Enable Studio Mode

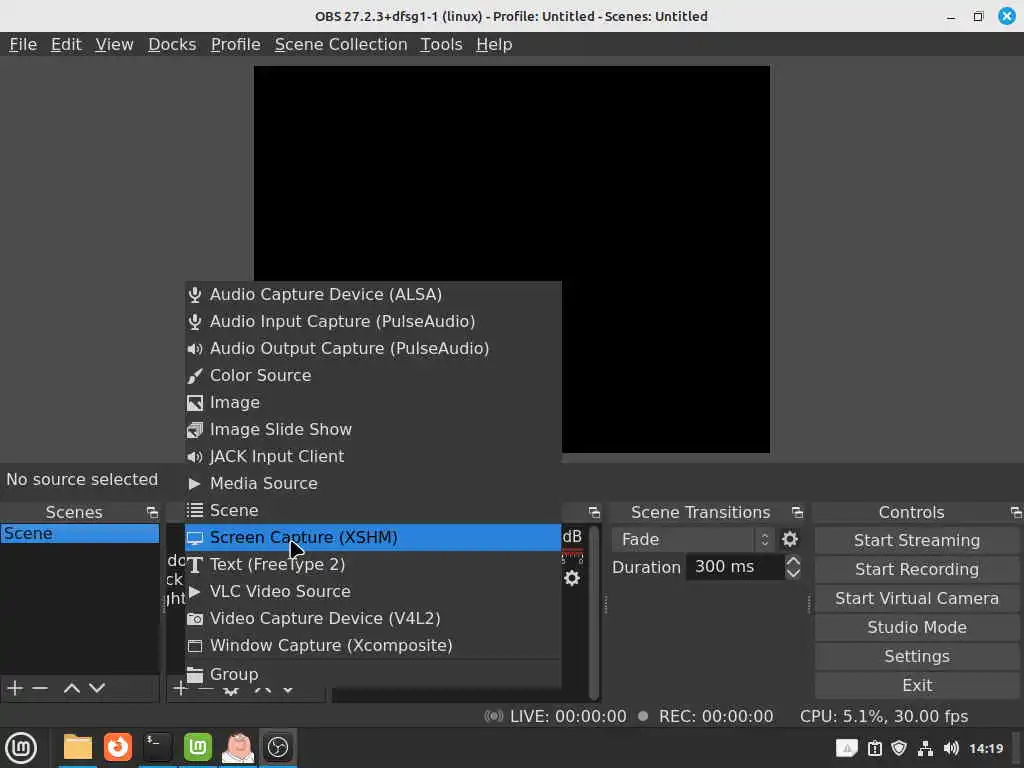pyautogui.click(x=916, y=627)
